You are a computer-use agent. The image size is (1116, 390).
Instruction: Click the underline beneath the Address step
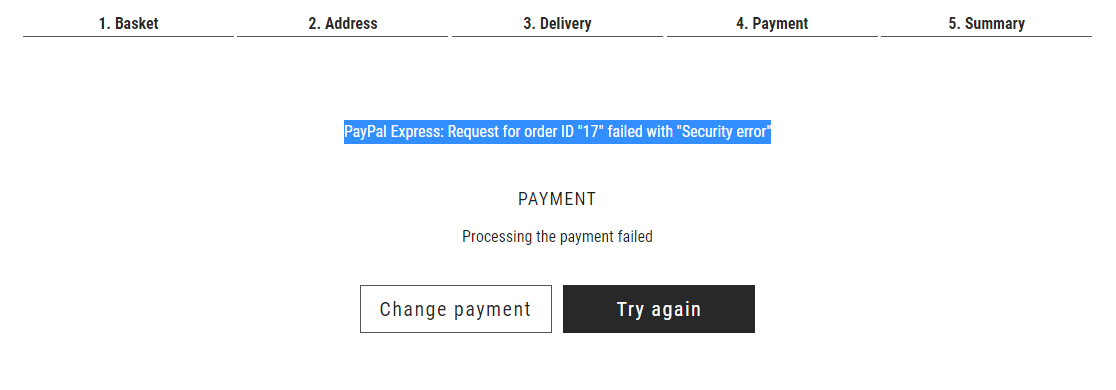click(342, 36)
